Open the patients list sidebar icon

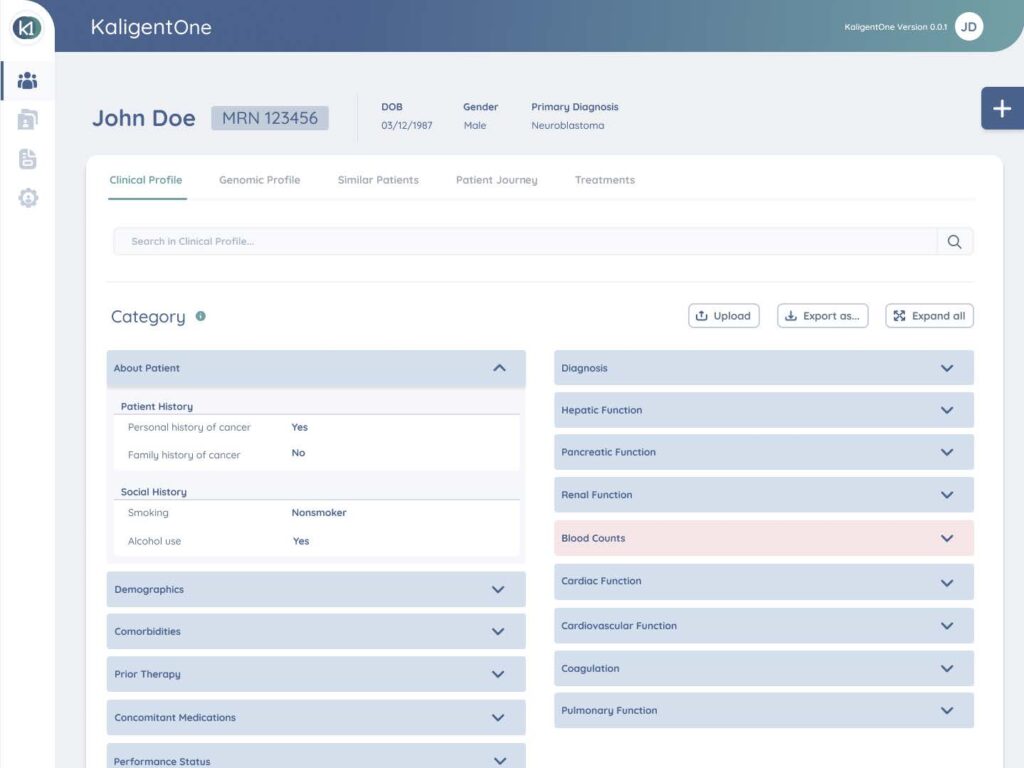click(x=28, y=81)
